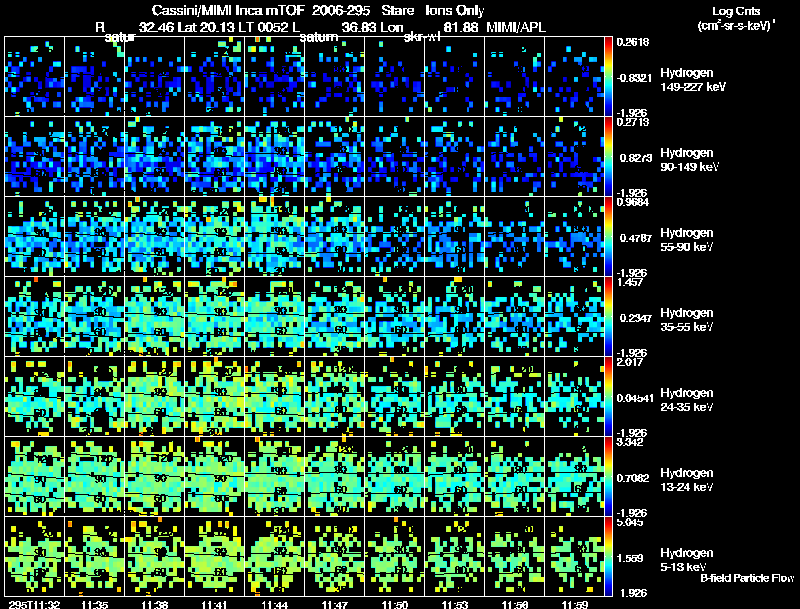The height and width of the screenshot is (609, 800).
Task: Select the Hydrogen 5-13 keV panel at 11:47
Action: 335,556
